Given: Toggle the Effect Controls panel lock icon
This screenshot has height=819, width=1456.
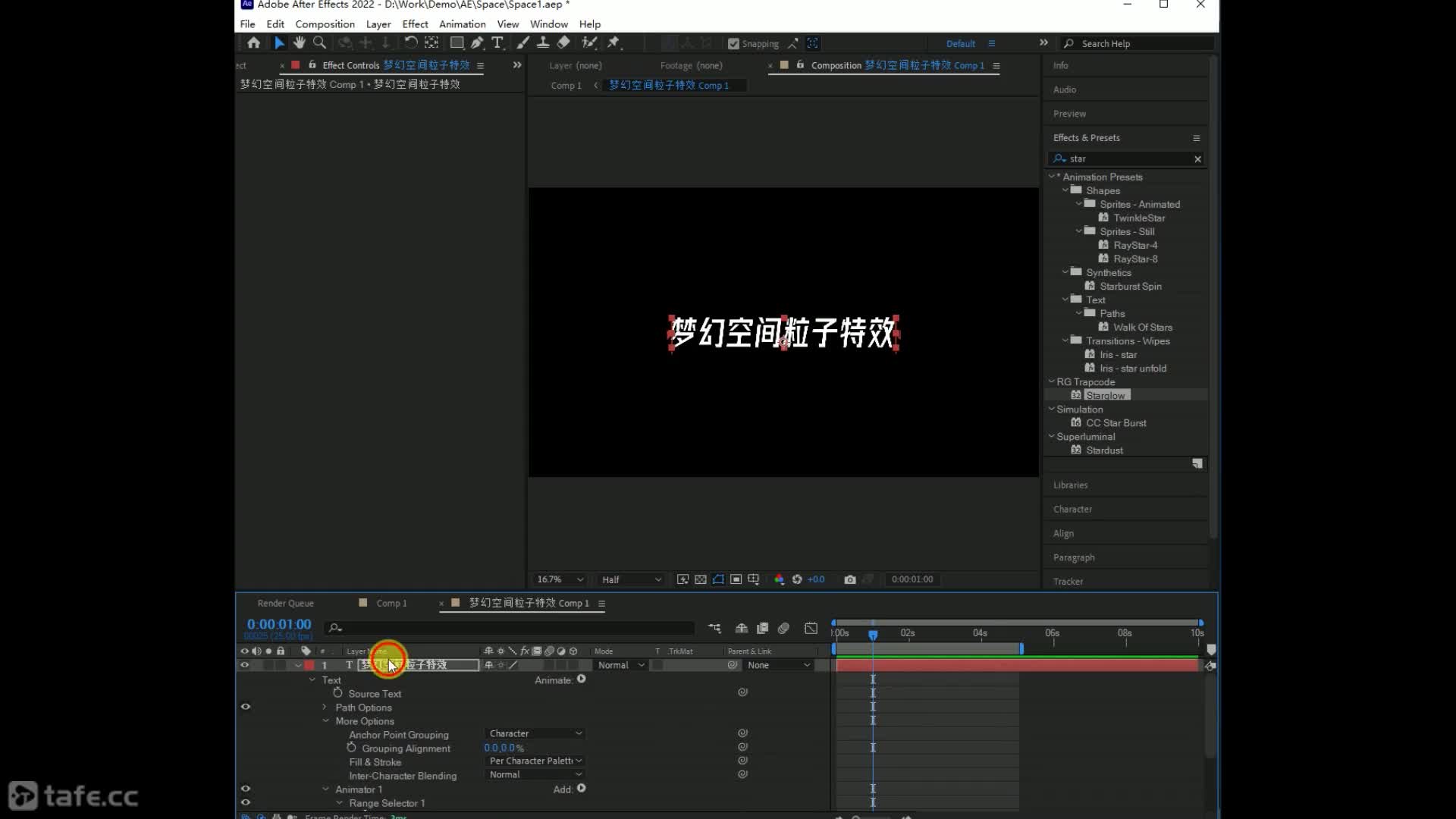Looking at the screenshot, I should click(312, 65).
